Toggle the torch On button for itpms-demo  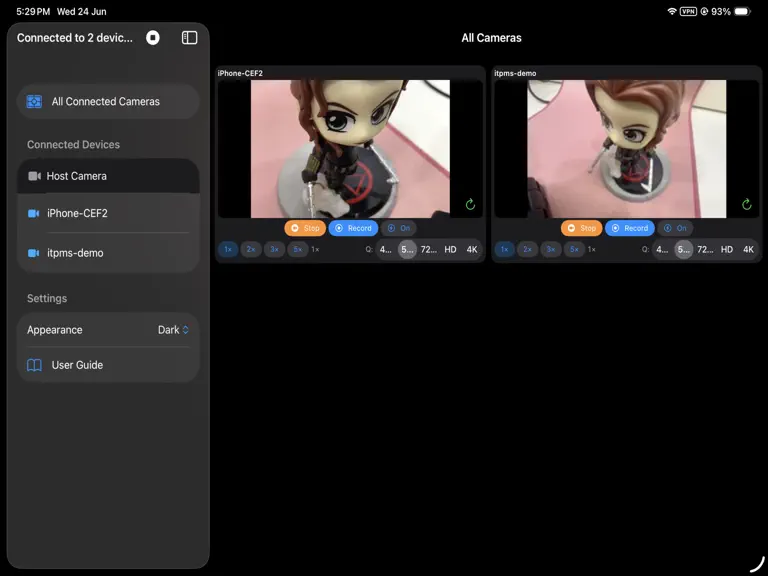tap(675, 228)
